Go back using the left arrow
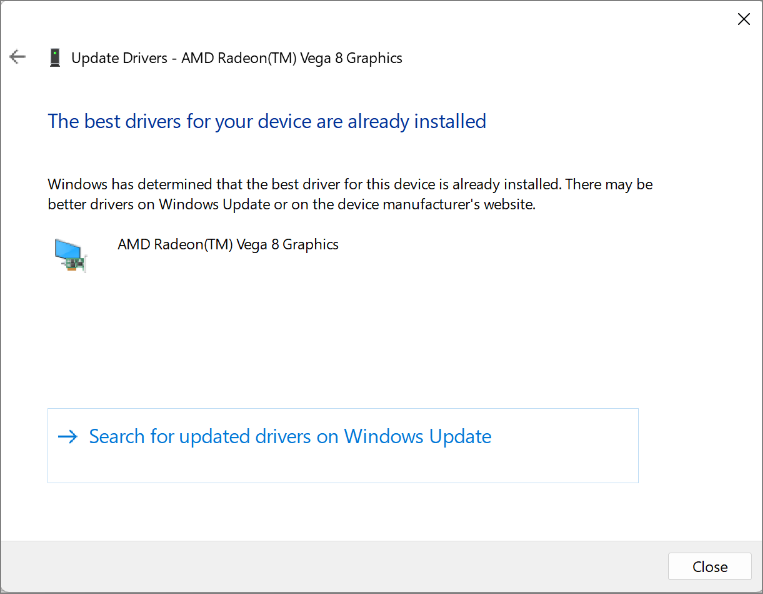 [x=18, y=57]
